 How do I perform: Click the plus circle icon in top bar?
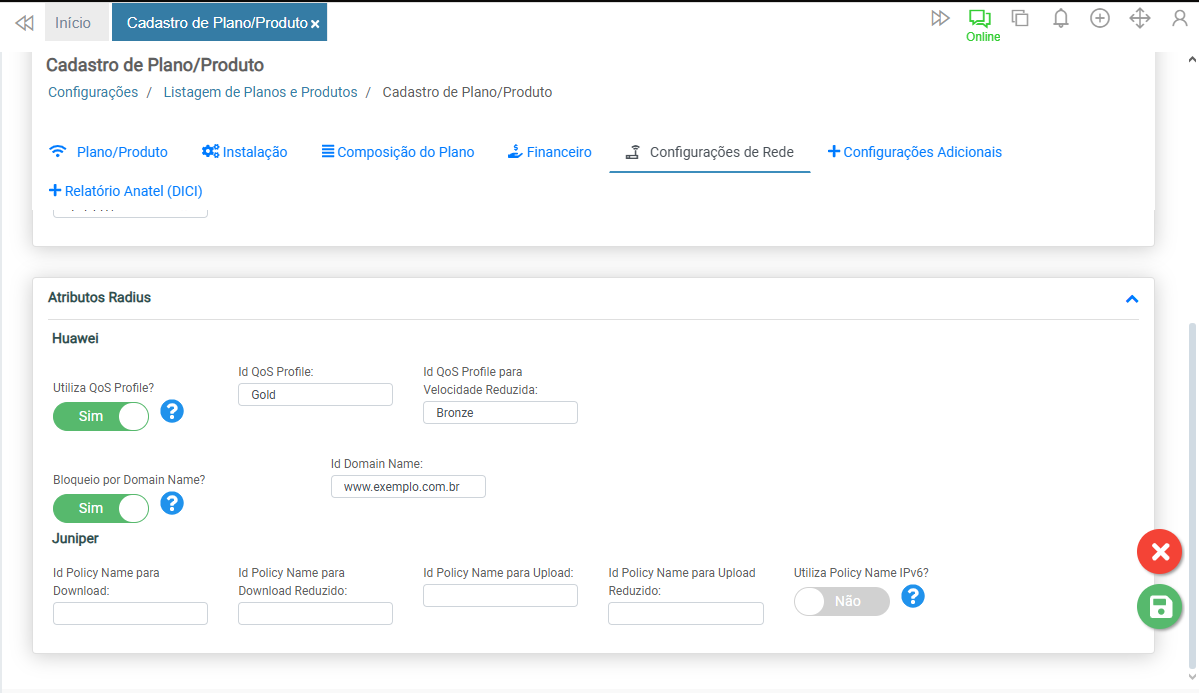pos(1100,19)
